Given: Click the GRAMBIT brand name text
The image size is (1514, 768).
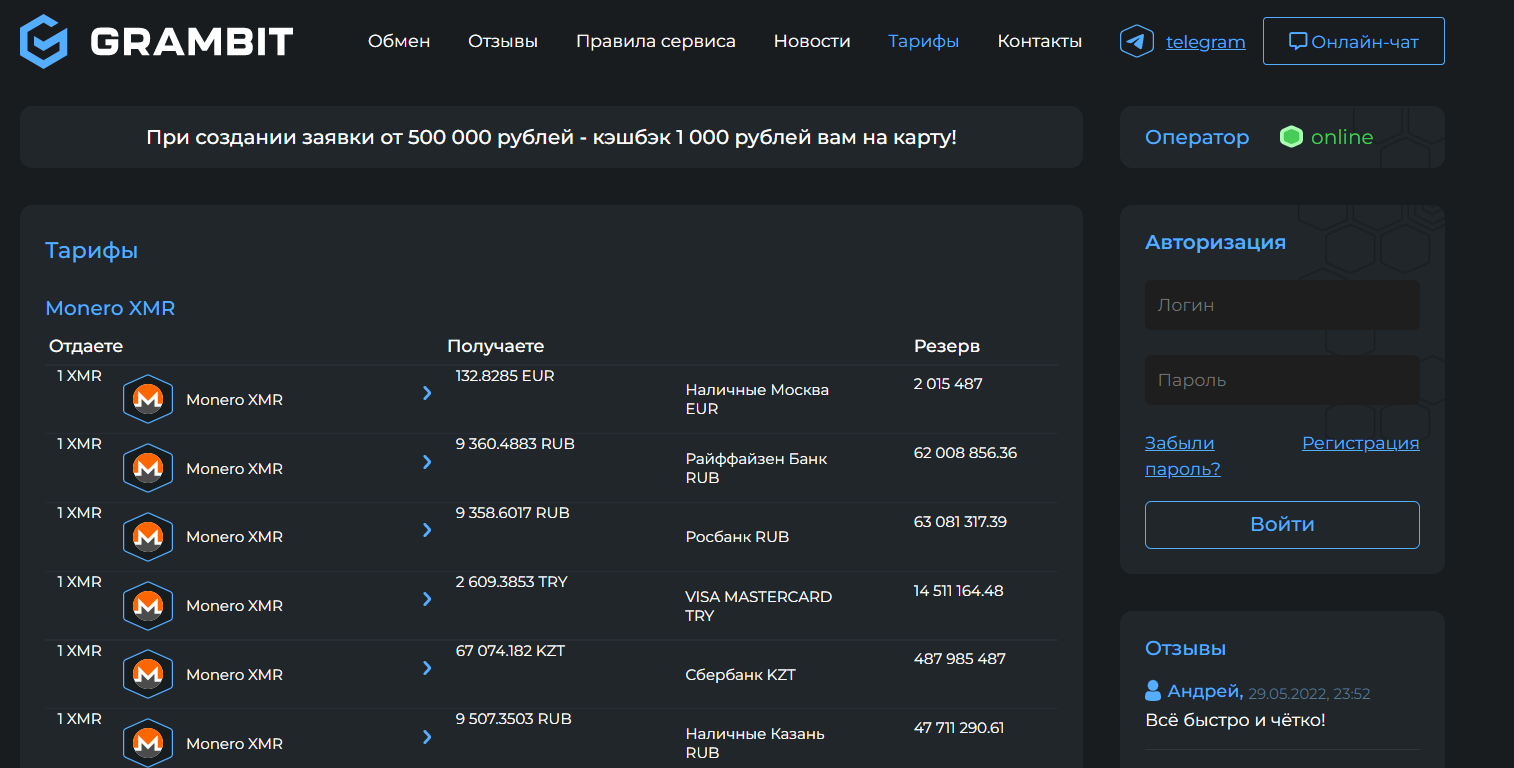Looking at the screenshot, I should pos(192,41).
